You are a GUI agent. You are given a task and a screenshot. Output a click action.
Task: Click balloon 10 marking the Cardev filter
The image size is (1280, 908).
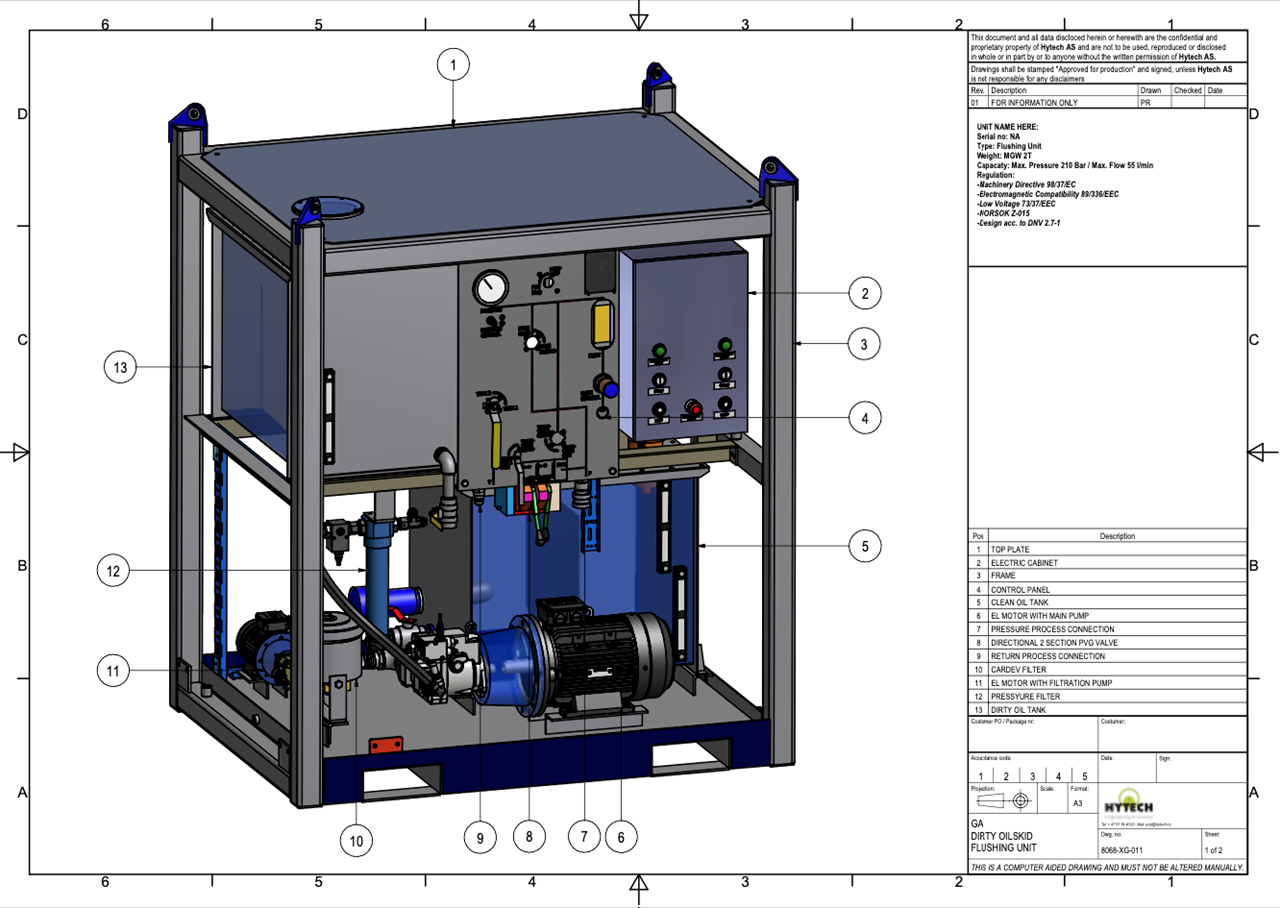pyautogui.click(x=356, y=841)
